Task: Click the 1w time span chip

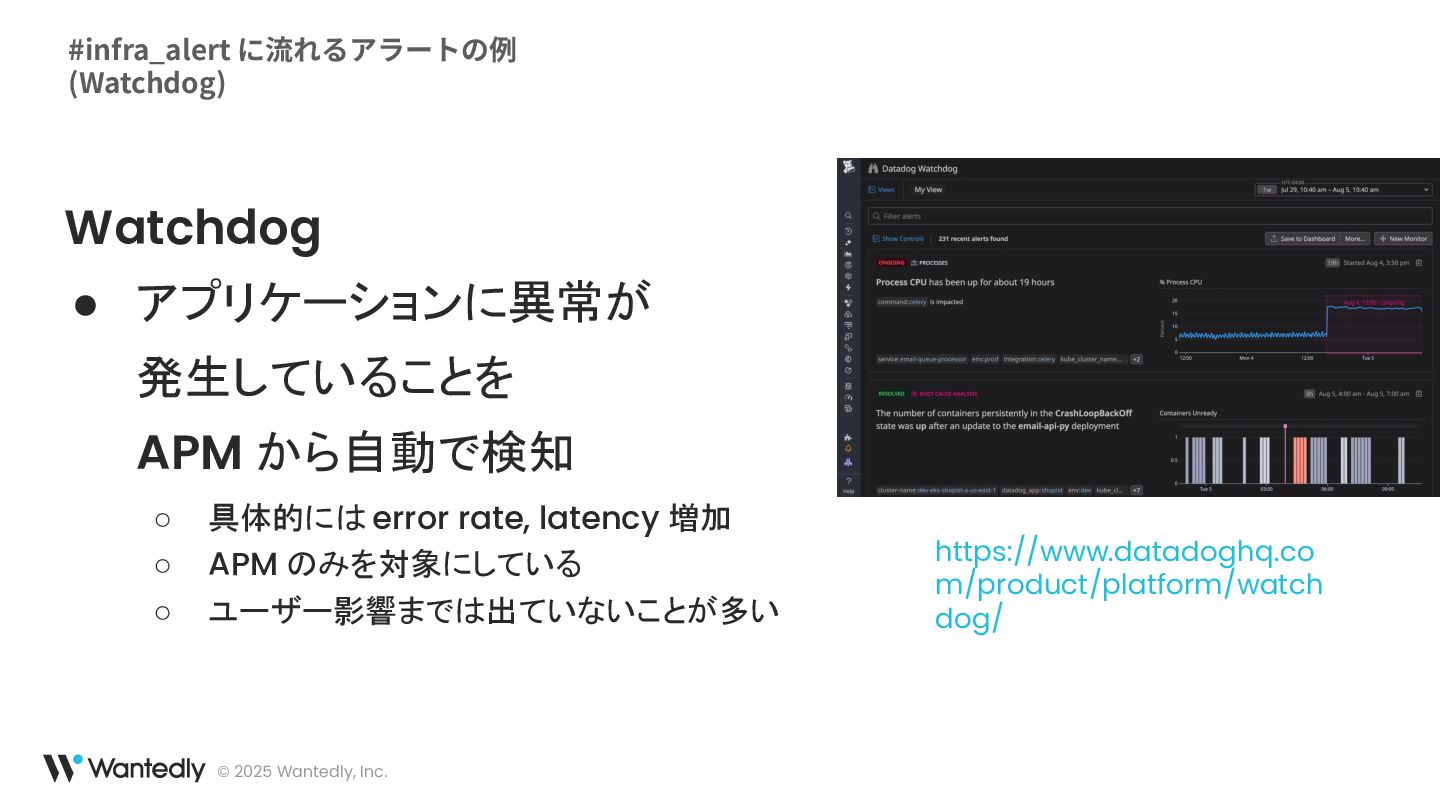Action: 1267,189
